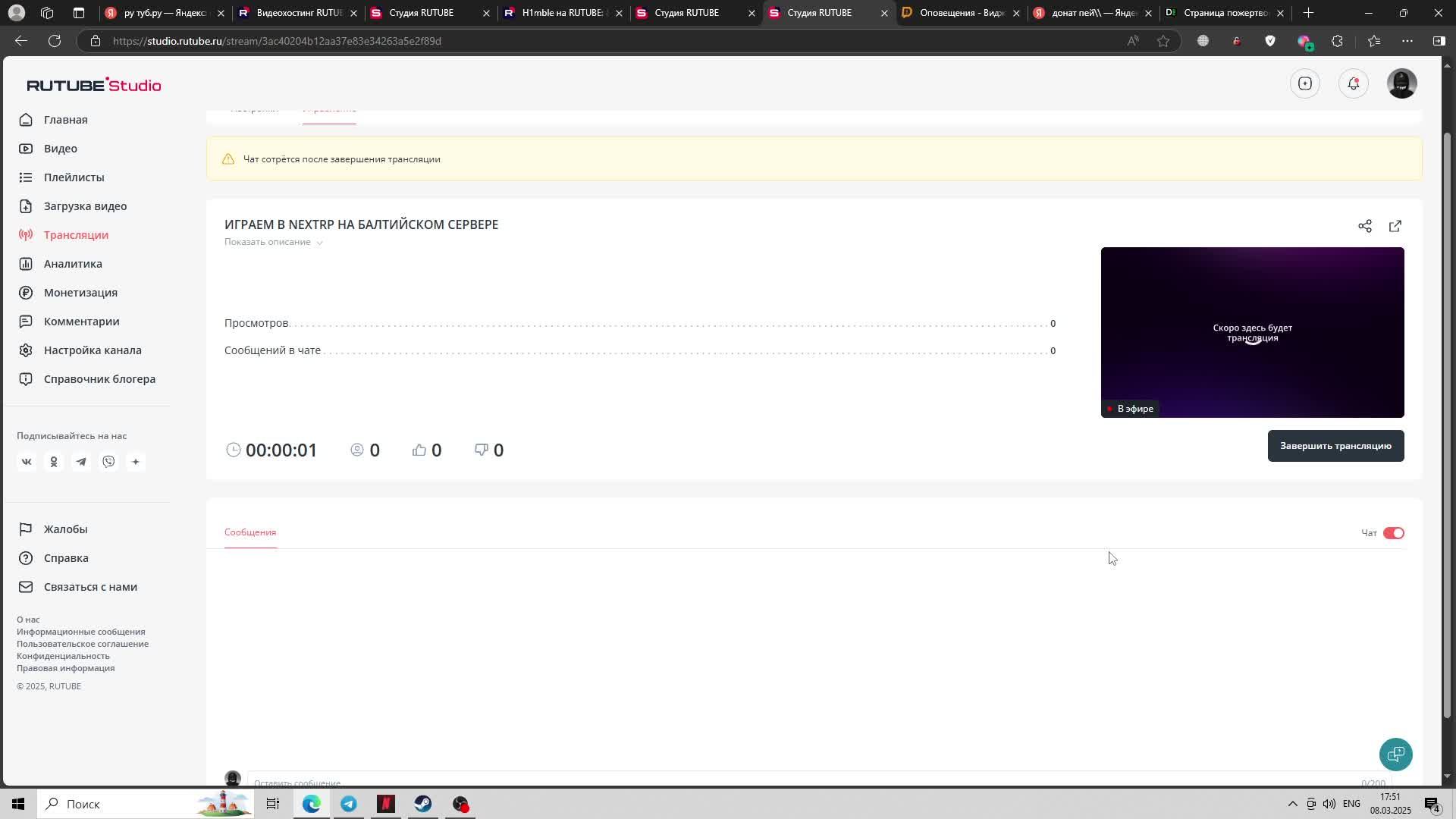The image size is (1456, 819).
Task: Open the support chat bubble button
Action: (1396, 755)
